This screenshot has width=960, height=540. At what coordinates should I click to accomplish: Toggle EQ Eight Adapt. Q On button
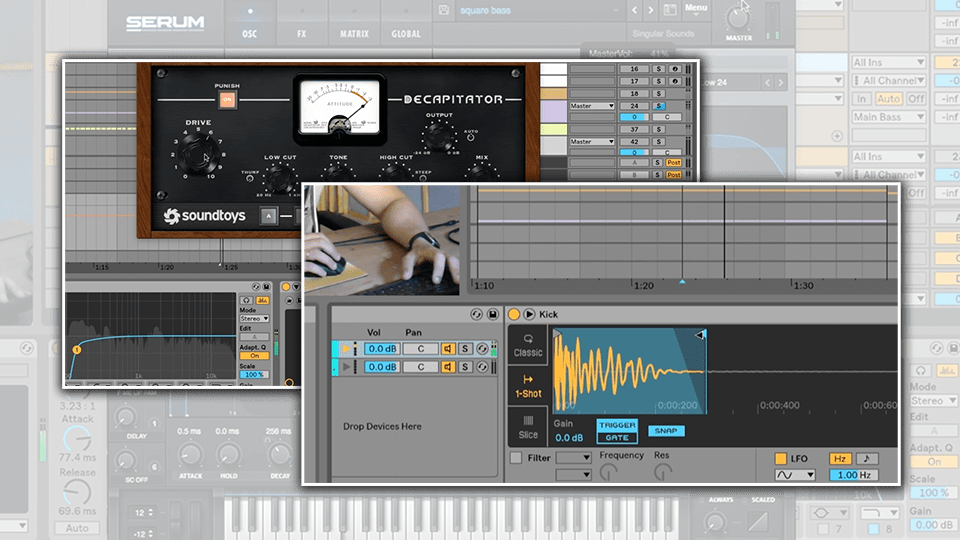254,356
